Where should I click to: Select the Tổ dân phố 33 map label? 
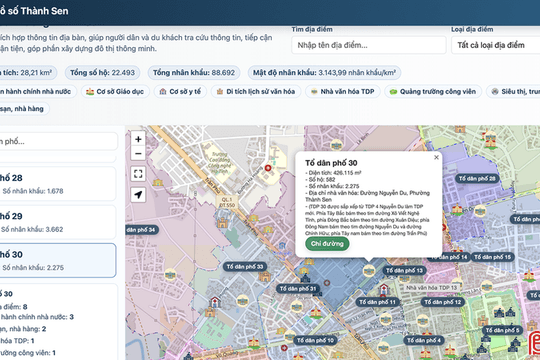tap(245, 267)
